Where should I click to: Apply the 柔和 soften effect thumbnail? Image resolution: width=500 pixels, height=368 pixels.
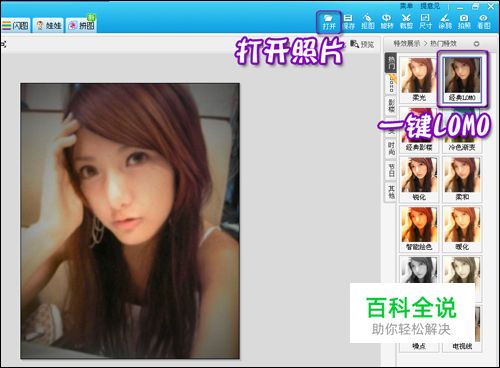coord(462,179)
